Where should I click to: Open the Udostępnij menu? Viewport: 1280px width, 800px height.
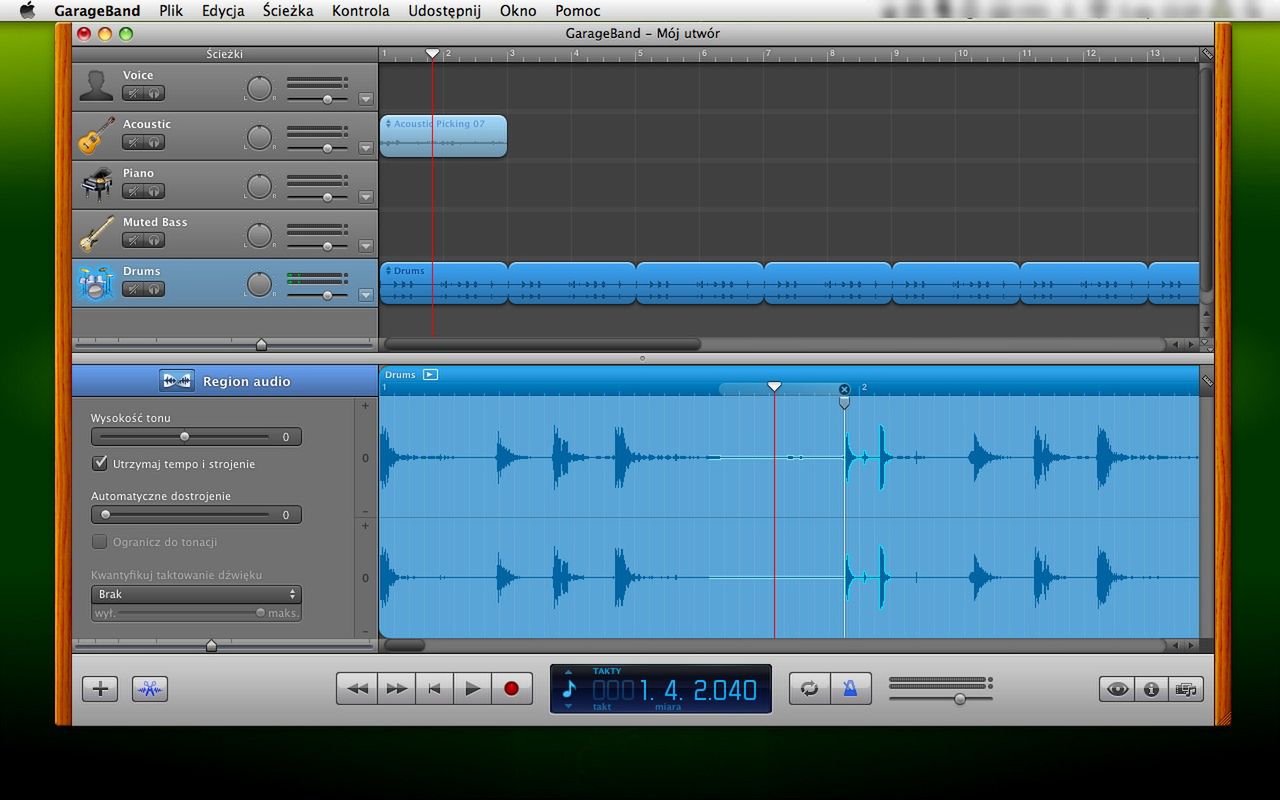(x=444, y=11)
